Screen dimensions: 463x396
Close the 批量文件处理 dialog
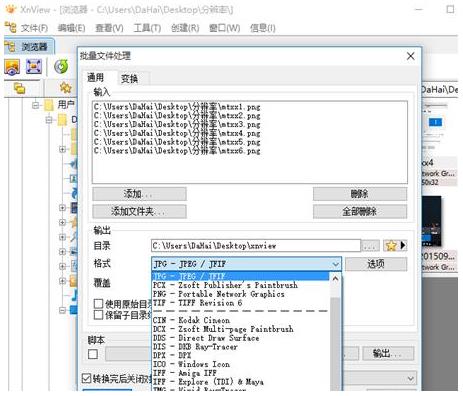411,56
